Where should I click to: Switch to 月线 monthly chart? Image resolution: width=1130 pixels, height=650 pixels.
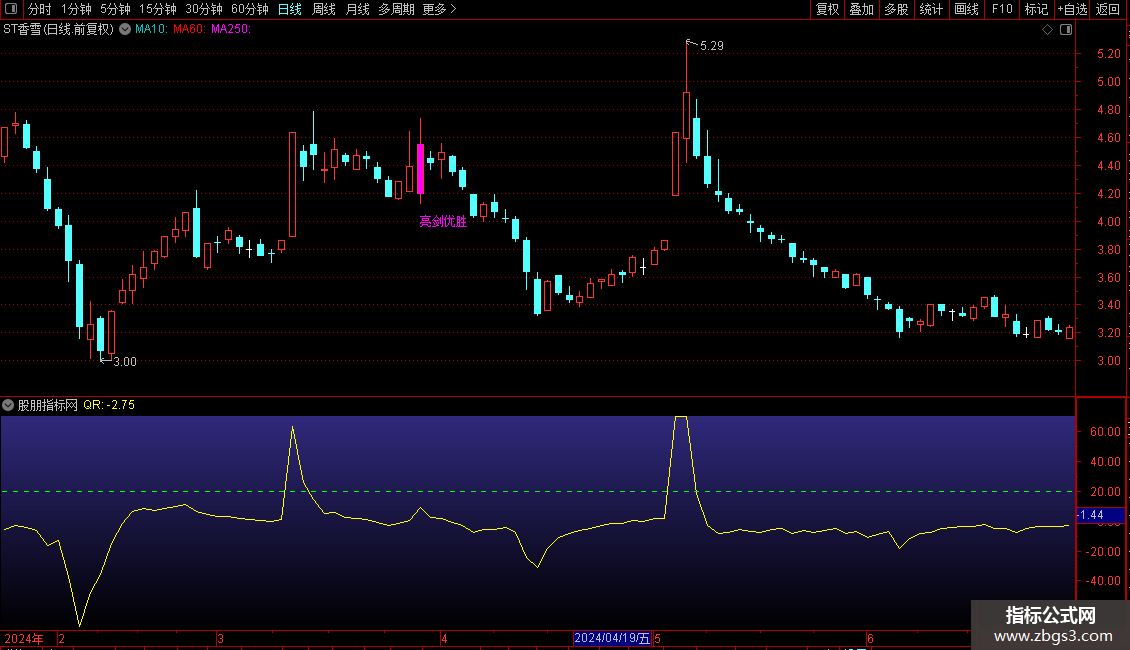[x=357, y=9]
